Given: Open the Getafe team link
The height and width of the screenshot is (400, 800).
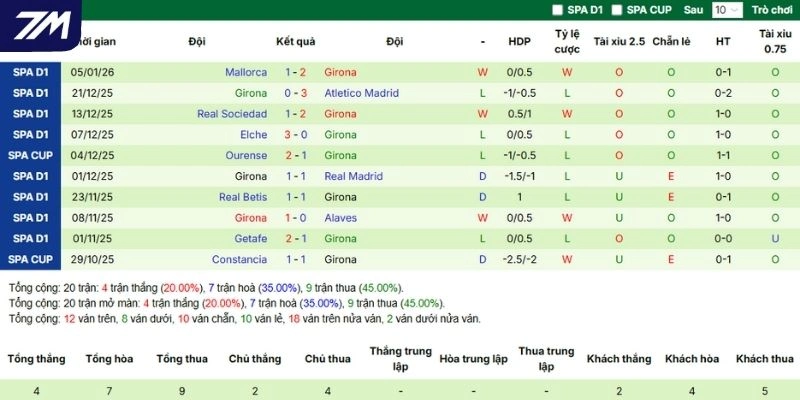Looking at the screenshot, I should (250, 239).
